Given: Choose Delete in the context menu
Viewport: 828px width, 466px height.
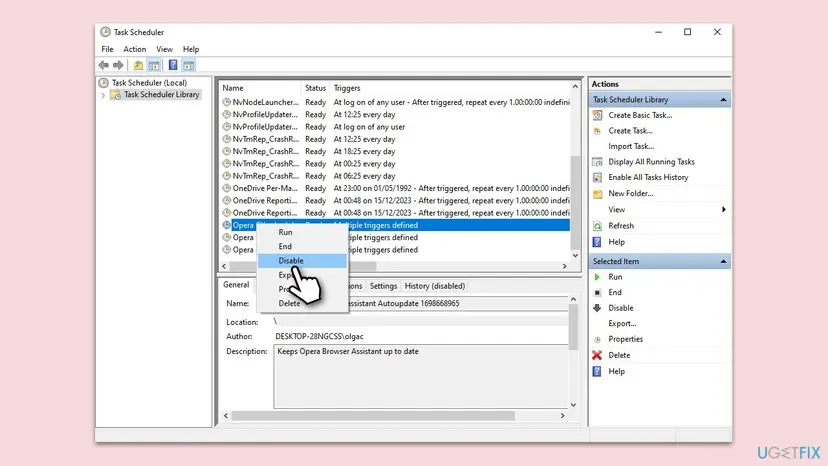Looking at the screenshot, I should (302, 303).
